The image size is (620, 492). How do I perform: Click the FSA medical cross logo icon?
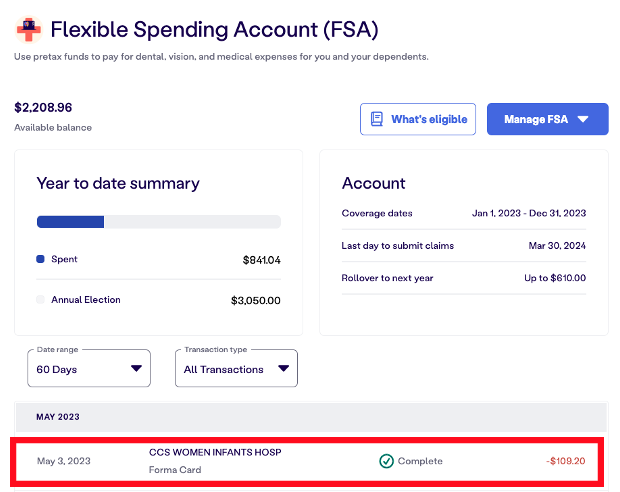click(29, 28)
